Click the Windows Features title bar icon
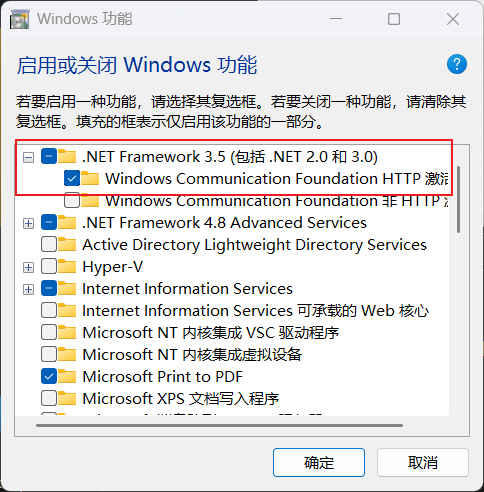Viewport: 484px width, 492px height. coord(19,19)
